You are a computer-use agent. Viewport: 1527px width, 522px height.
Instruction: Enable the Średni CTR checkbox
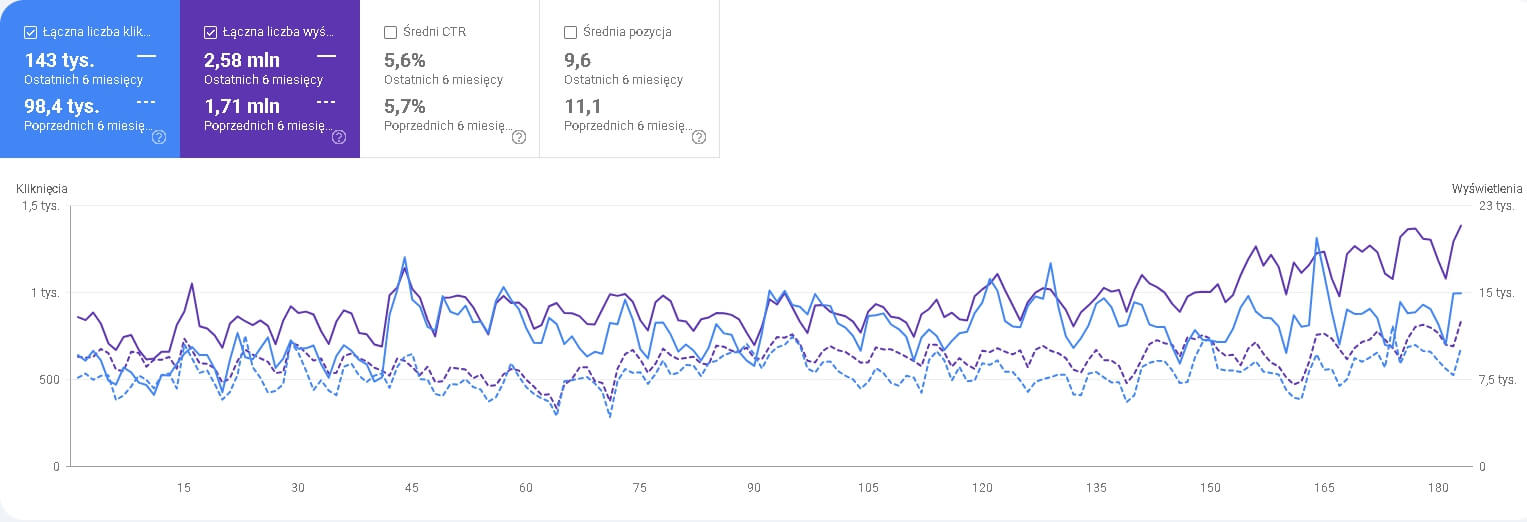click(x=390, y=32)
